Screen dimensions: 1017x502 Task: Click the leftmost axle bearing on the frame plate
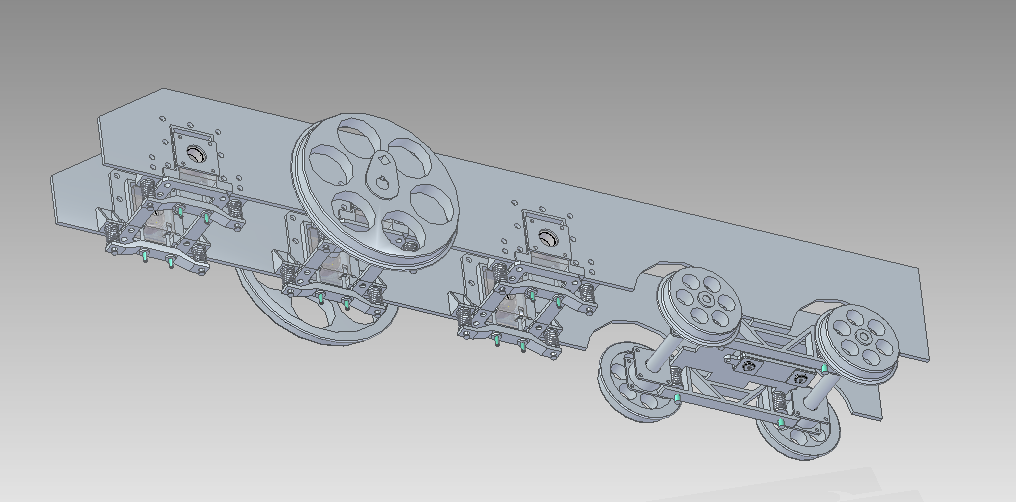pyautogui.click(x=194, y=154)
